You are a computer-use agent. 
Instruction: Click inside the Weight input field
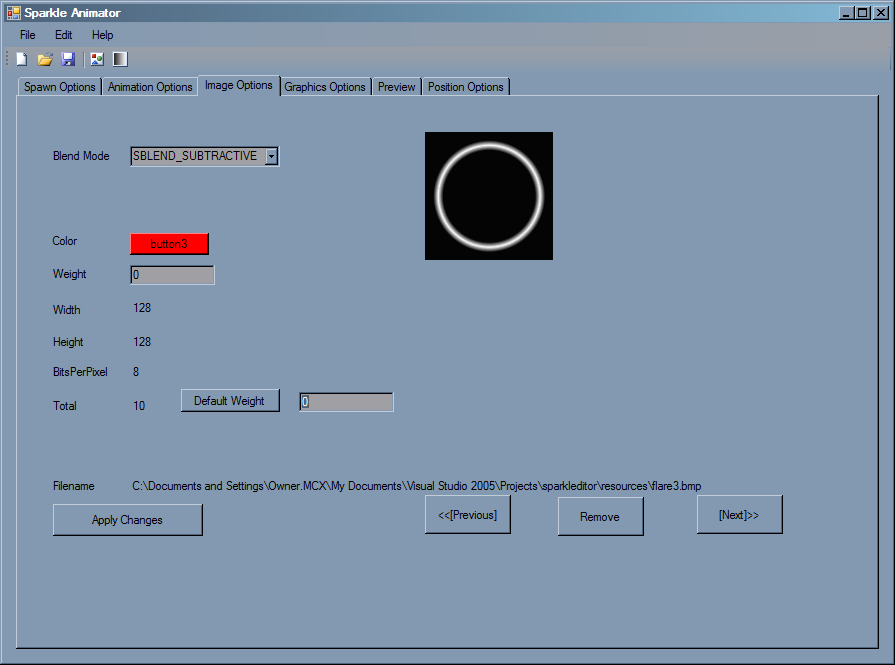click(x=171, y=274)
